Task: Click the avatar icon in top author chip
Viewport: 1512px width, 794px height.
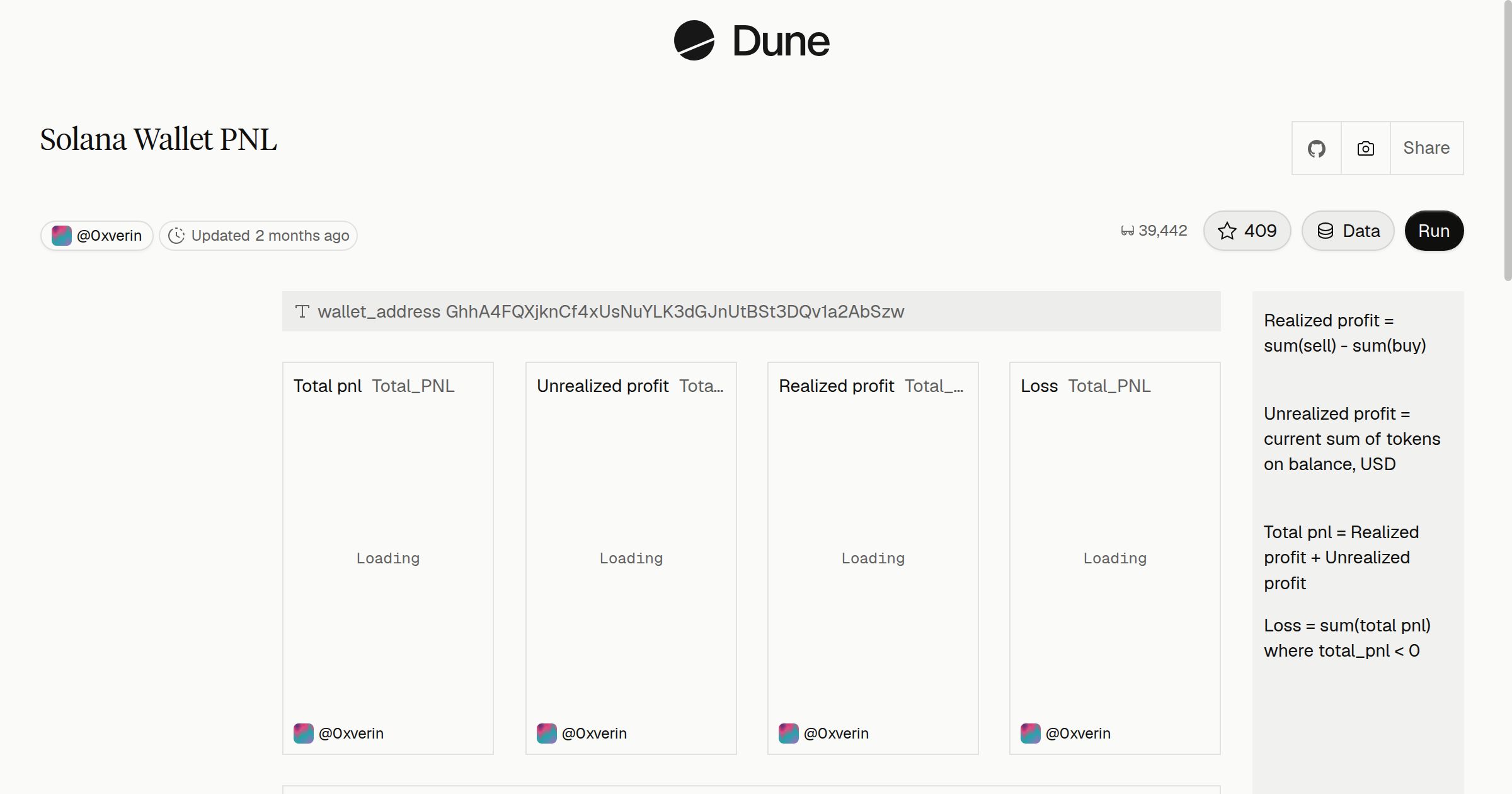Action: (x=61, y=236)
